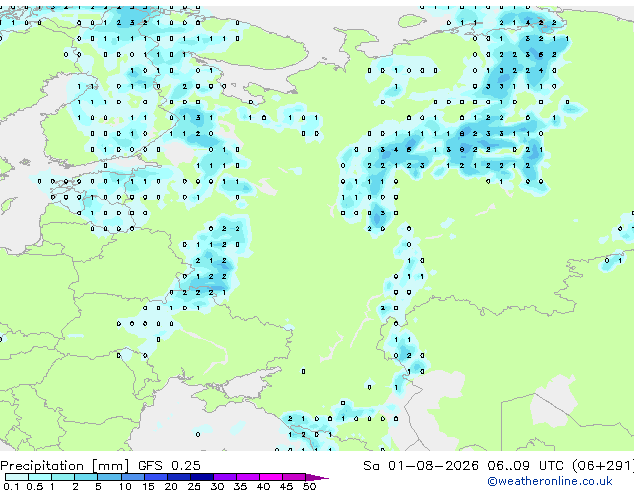Screen dimensions: 634x490
Task: Pick the 20–25 mm legend swatch
Action: [x=178, y=477]
